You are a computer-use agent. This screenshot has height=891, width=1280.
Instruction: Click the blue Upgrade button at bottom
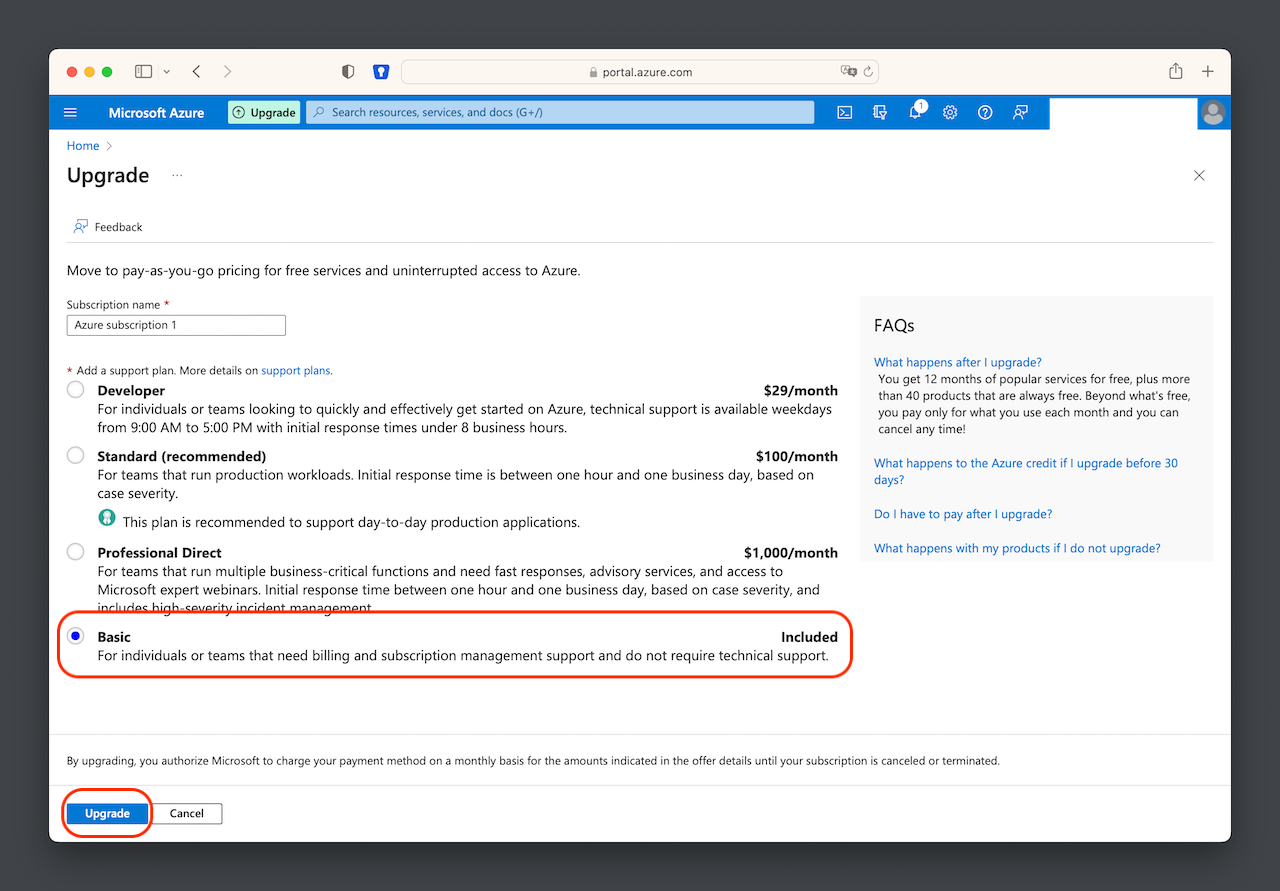[107, 814]
